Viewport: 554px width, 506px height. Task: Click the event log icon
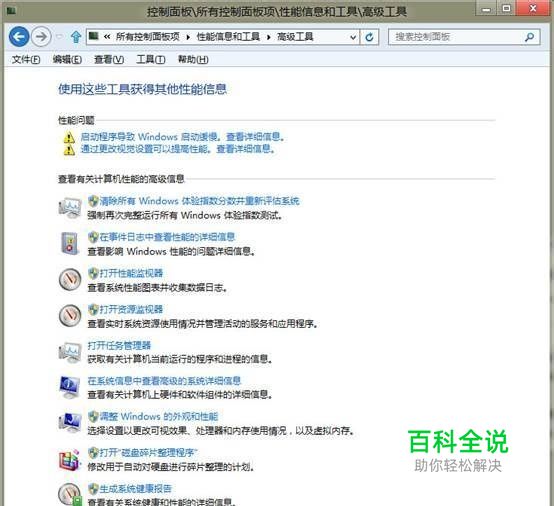point(69,243)
